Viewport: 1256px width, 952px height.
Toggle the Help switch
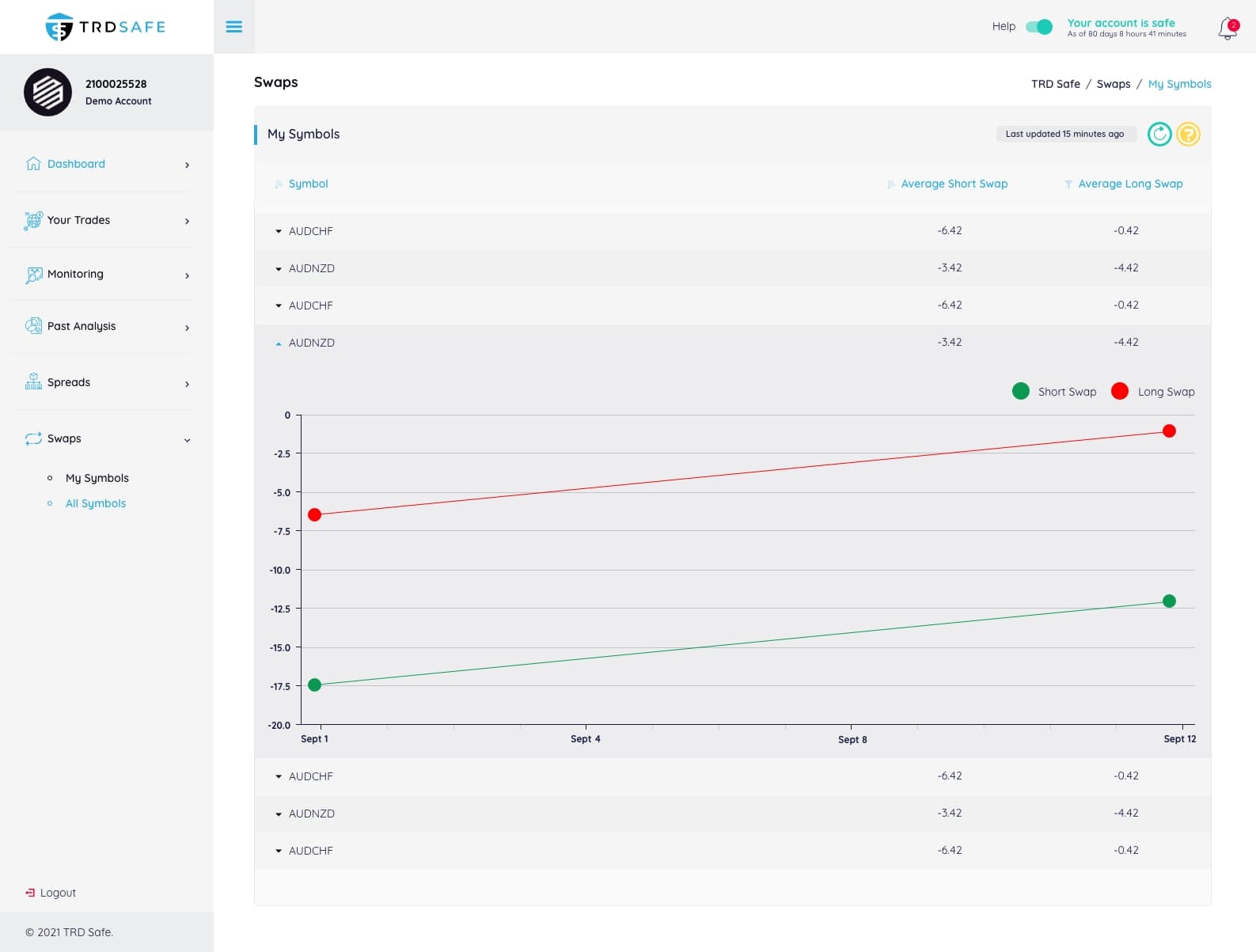point(1039,27)
